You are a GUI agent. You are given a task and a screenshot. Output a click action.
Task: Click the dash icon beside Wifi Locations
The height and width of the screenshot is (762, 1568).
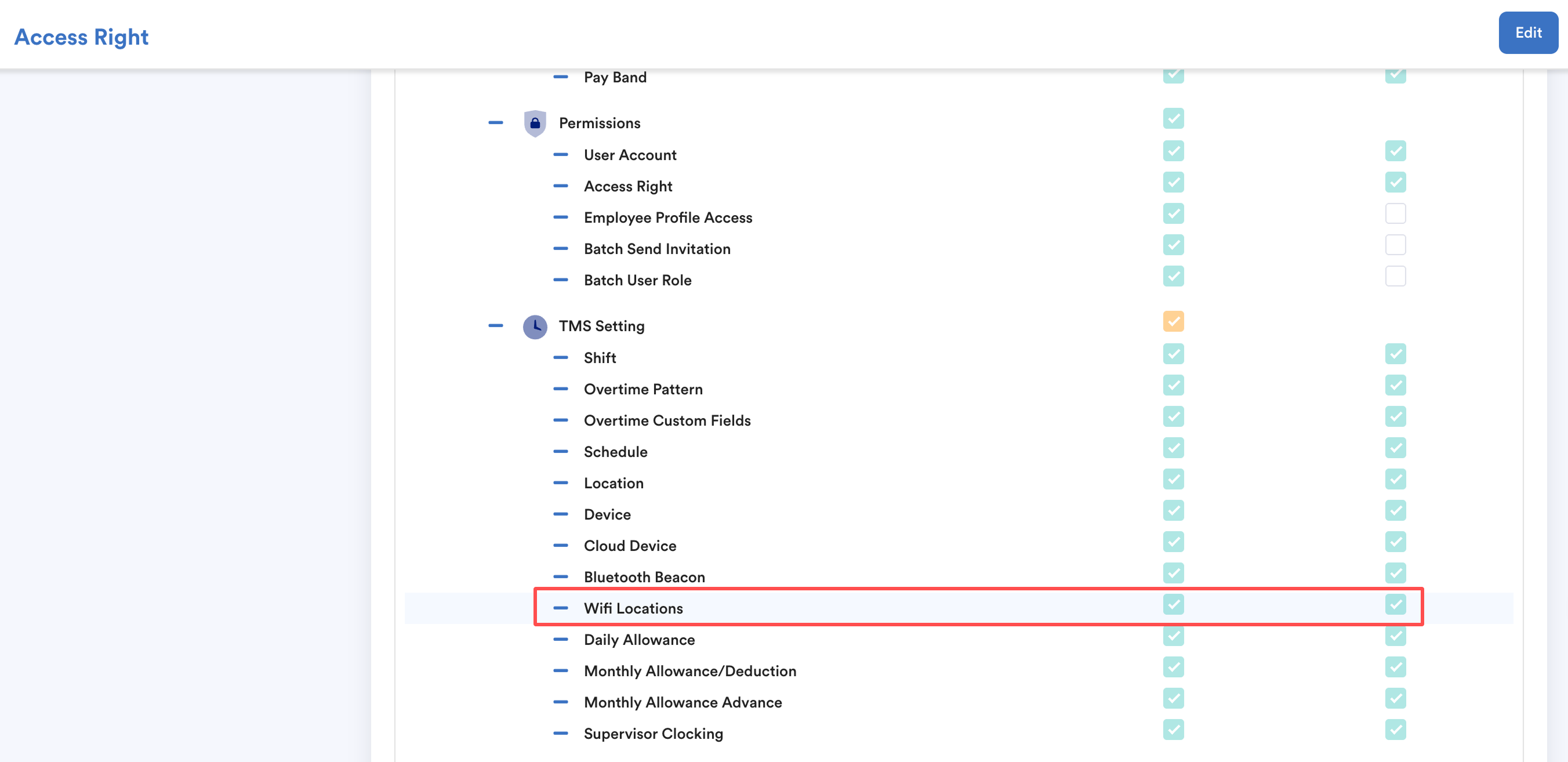[560, 608]
